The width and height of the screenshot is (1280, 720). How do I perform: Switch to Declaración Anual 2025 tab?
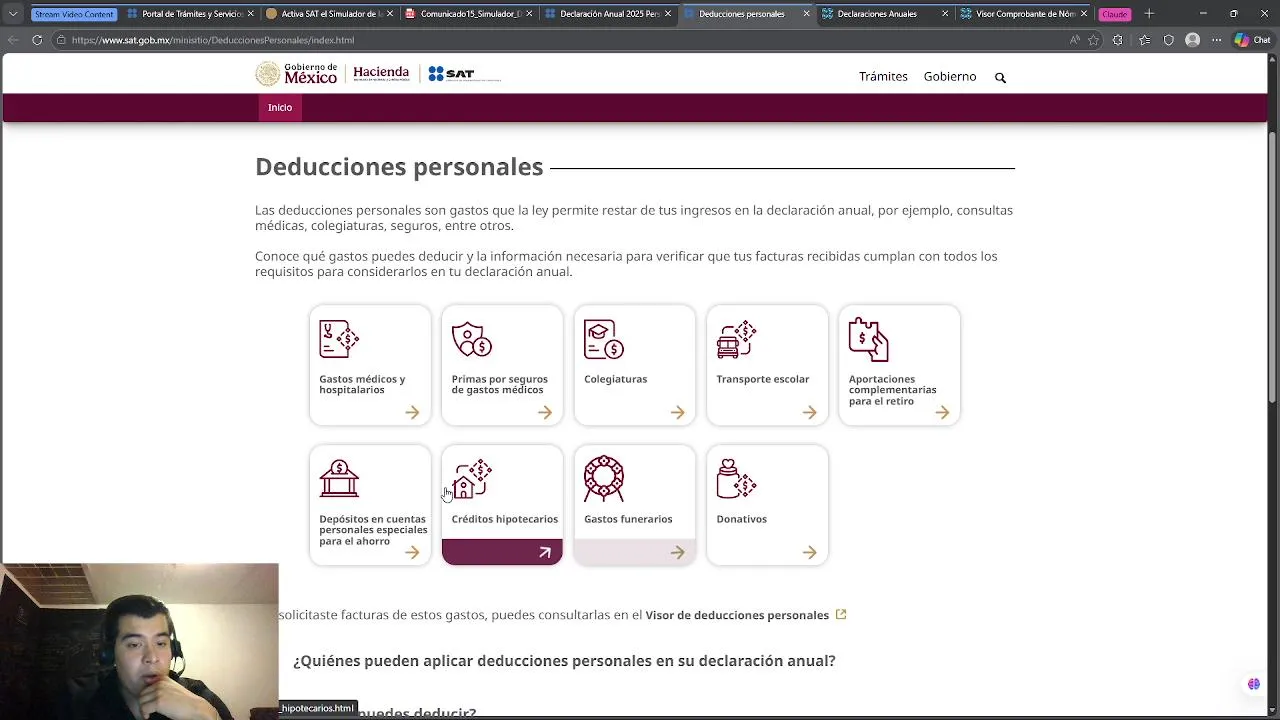point(608,14)
